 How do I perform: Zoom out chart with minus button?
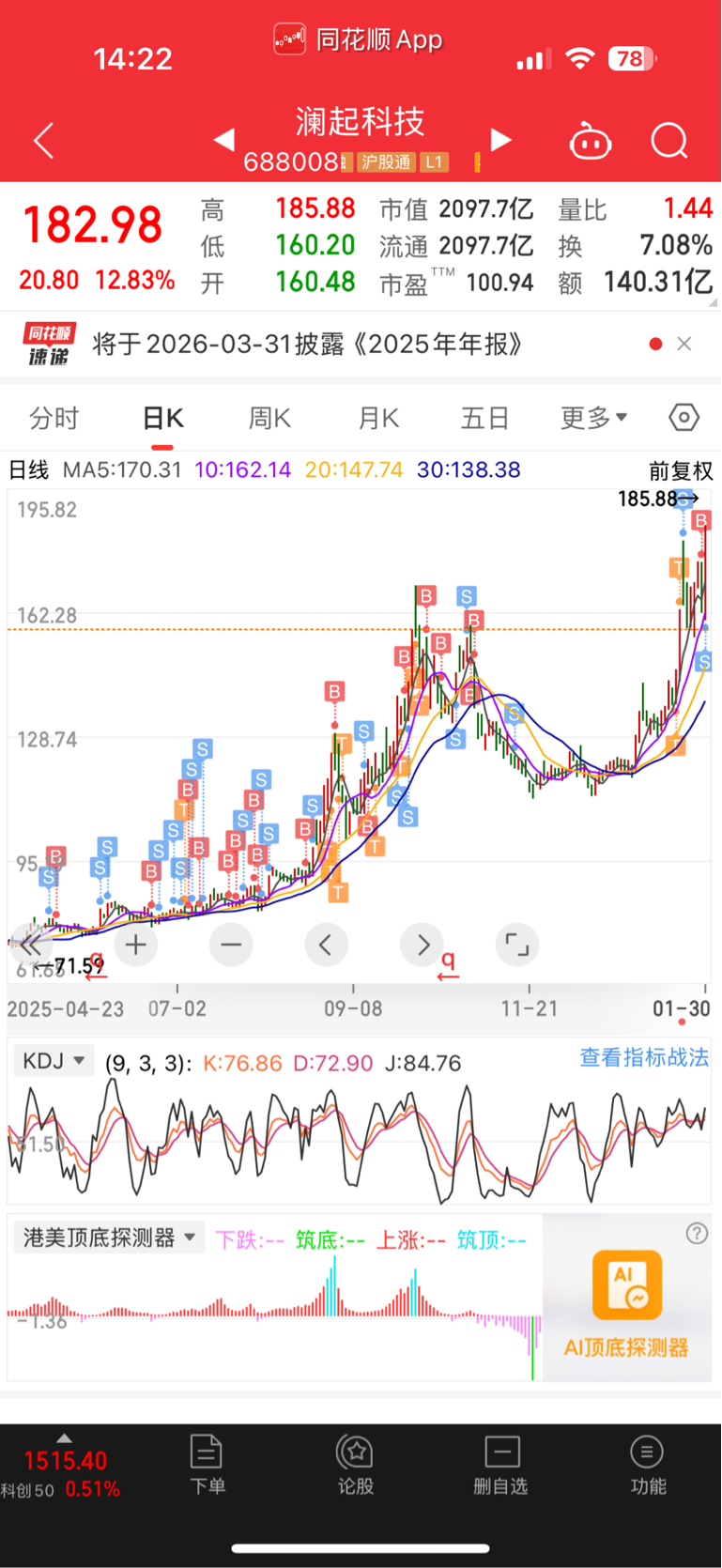[231, 945]
